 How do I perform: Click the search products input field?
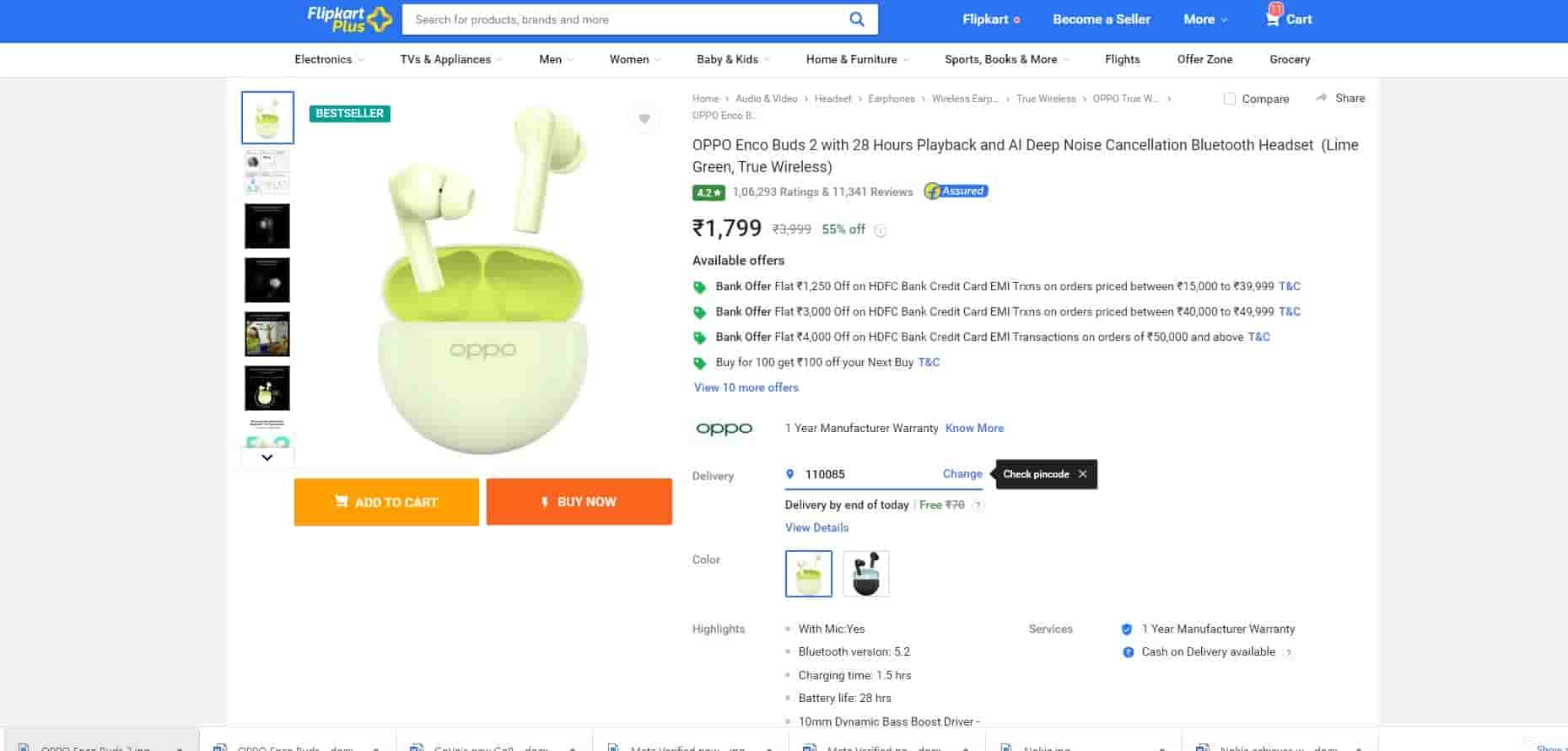click(x=624, y=19)
